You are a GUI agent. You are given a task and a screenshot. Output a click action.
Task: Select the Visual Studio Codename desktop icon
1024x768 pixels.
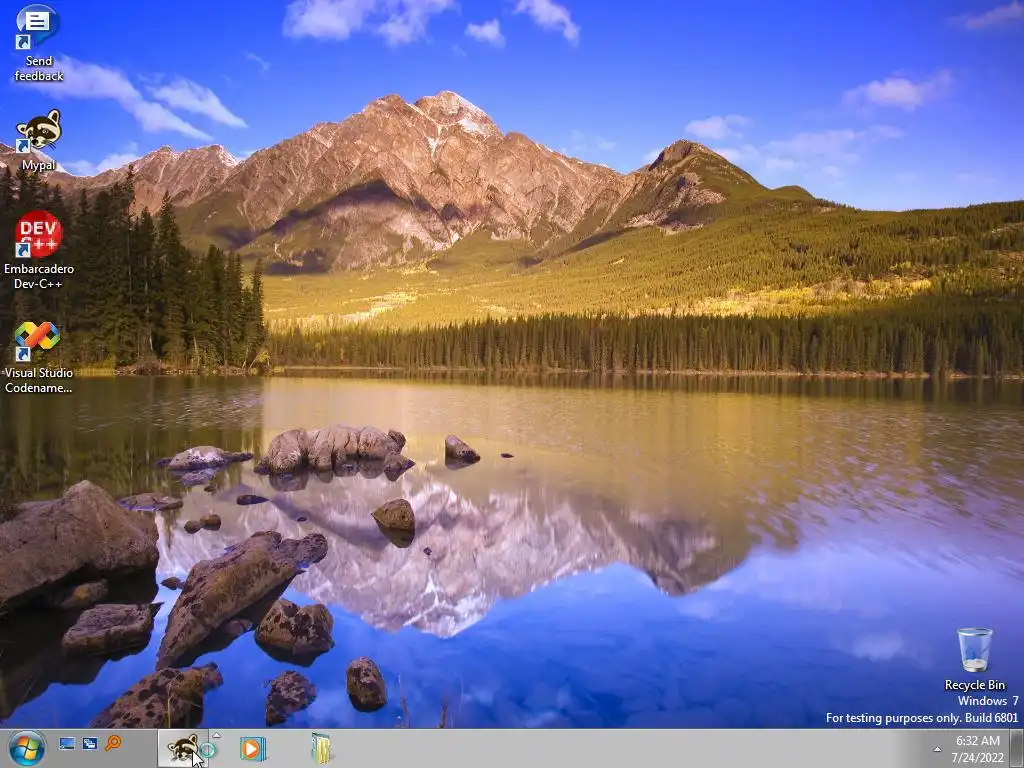pyautogui.click(x=37, y=340)
